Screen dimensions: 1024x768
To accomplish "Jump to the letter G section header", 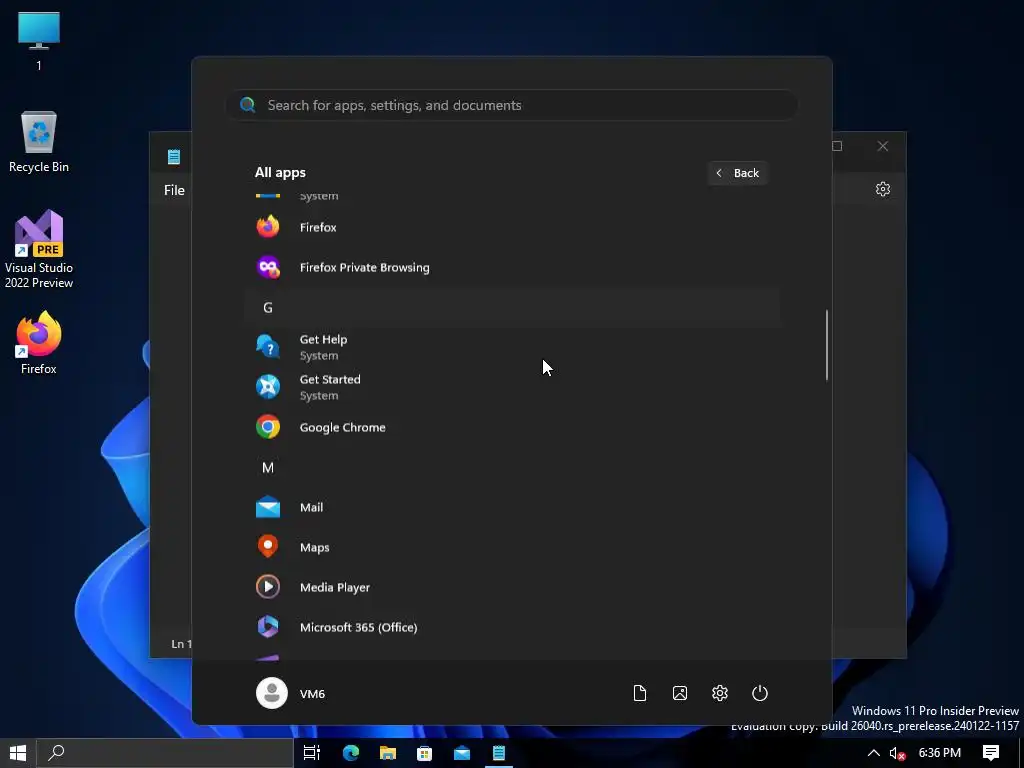I will coord(512,307).
